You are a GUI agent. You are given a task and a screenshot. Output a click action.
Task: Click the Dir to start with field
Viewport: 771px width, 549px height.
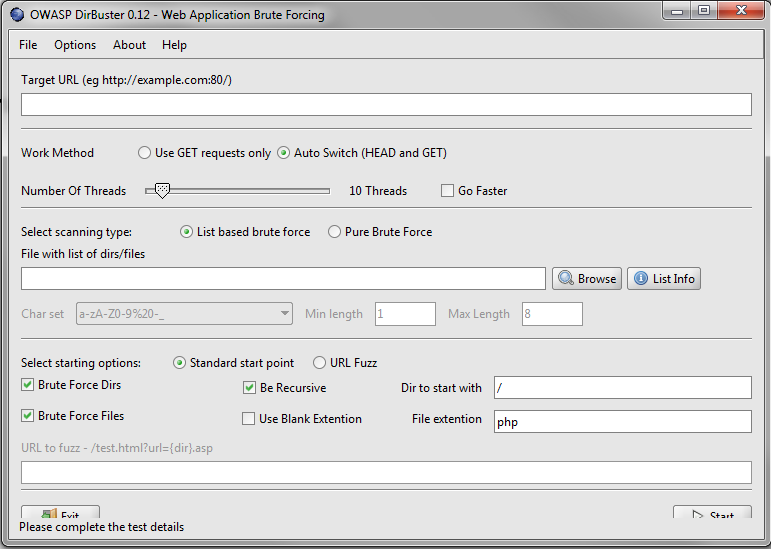623,387
